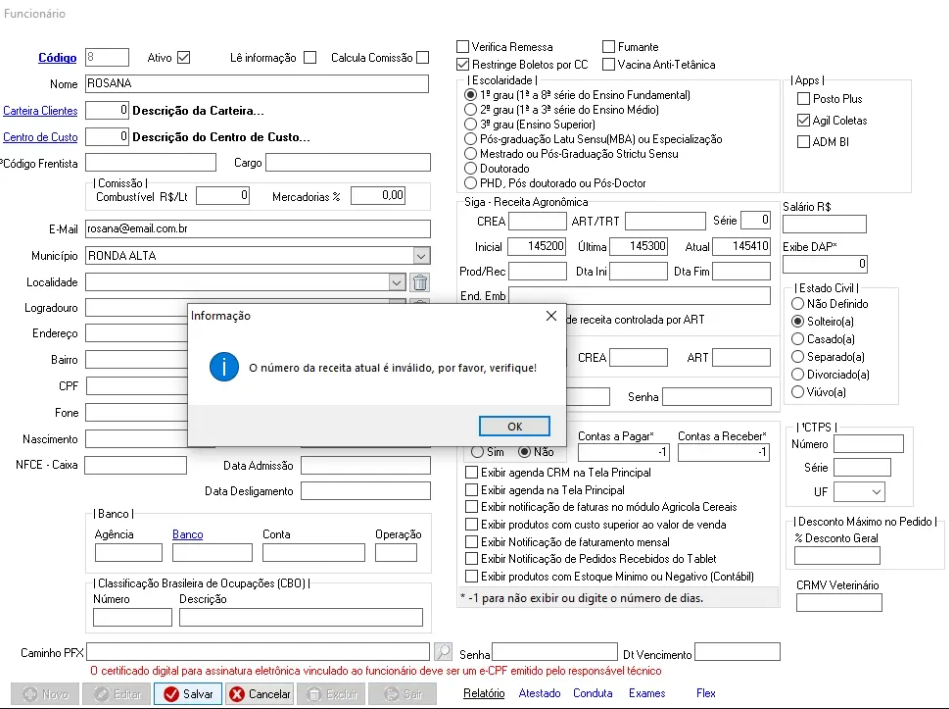Select Casado(a) marital status
The width and height of the screenshot is (949, 709).
click(x=798, y=339)
